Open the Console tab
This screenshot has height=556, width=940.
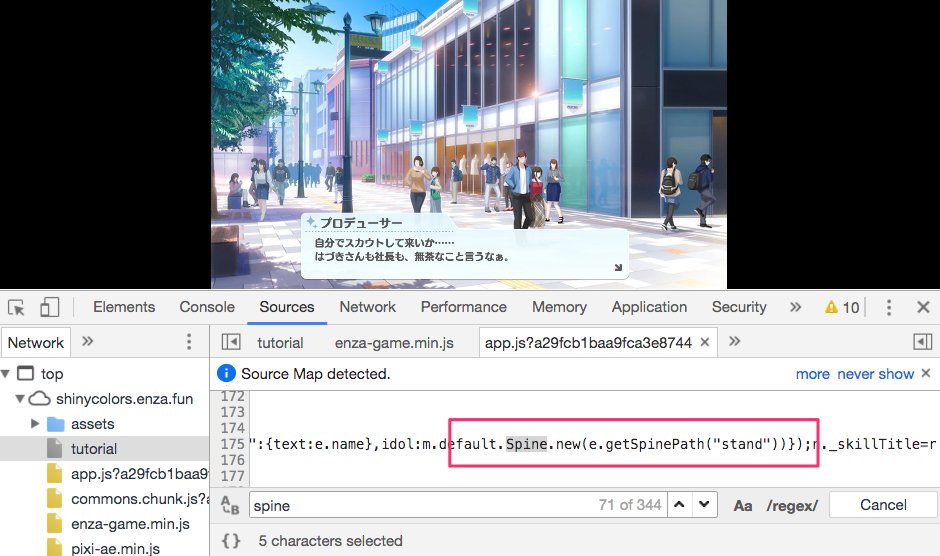[x=207, y=307]
